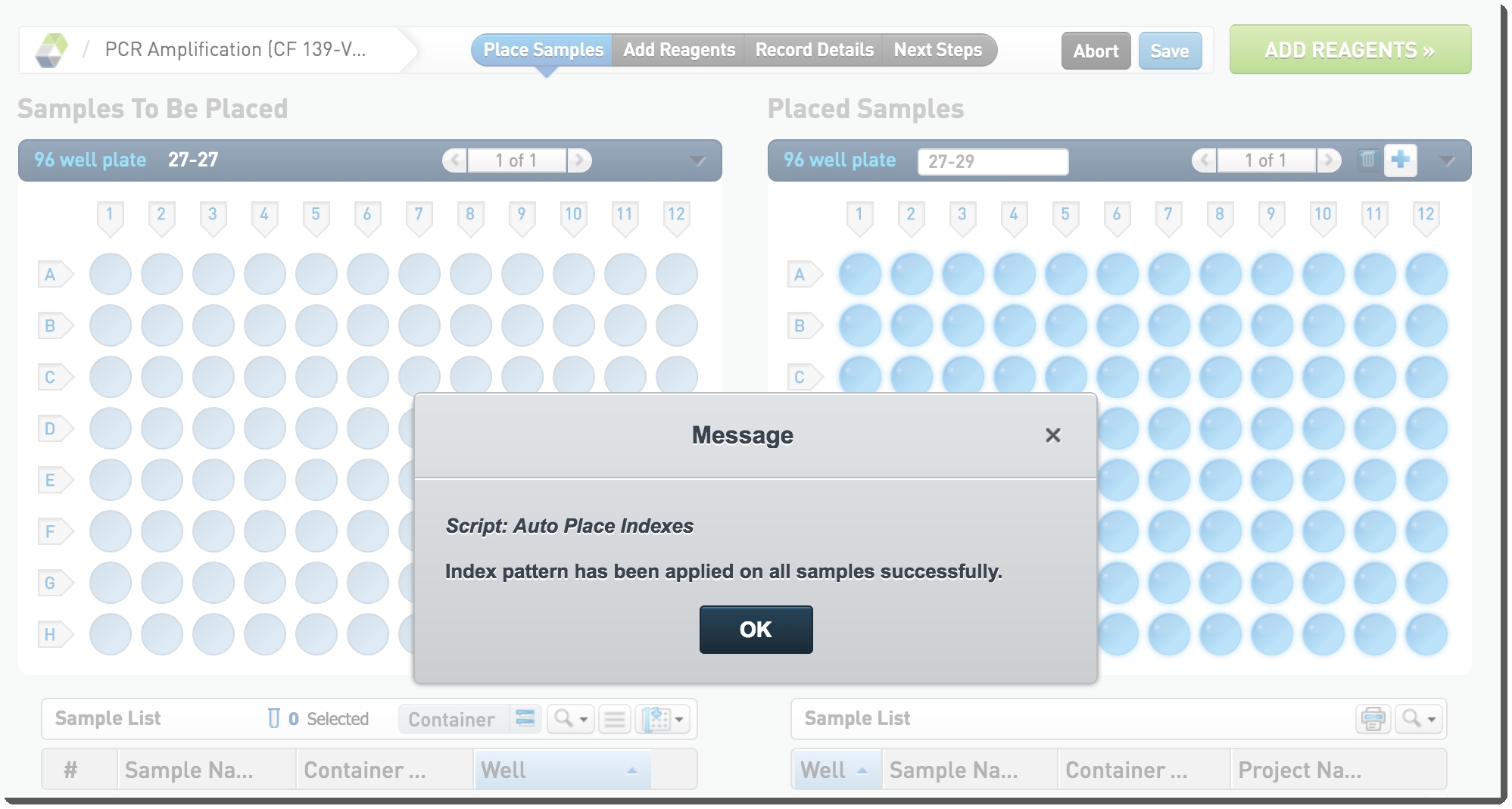This screenshot has width=1512, height=809.
Task: Click the list view lines icon
Action: (x=615, y=719)
